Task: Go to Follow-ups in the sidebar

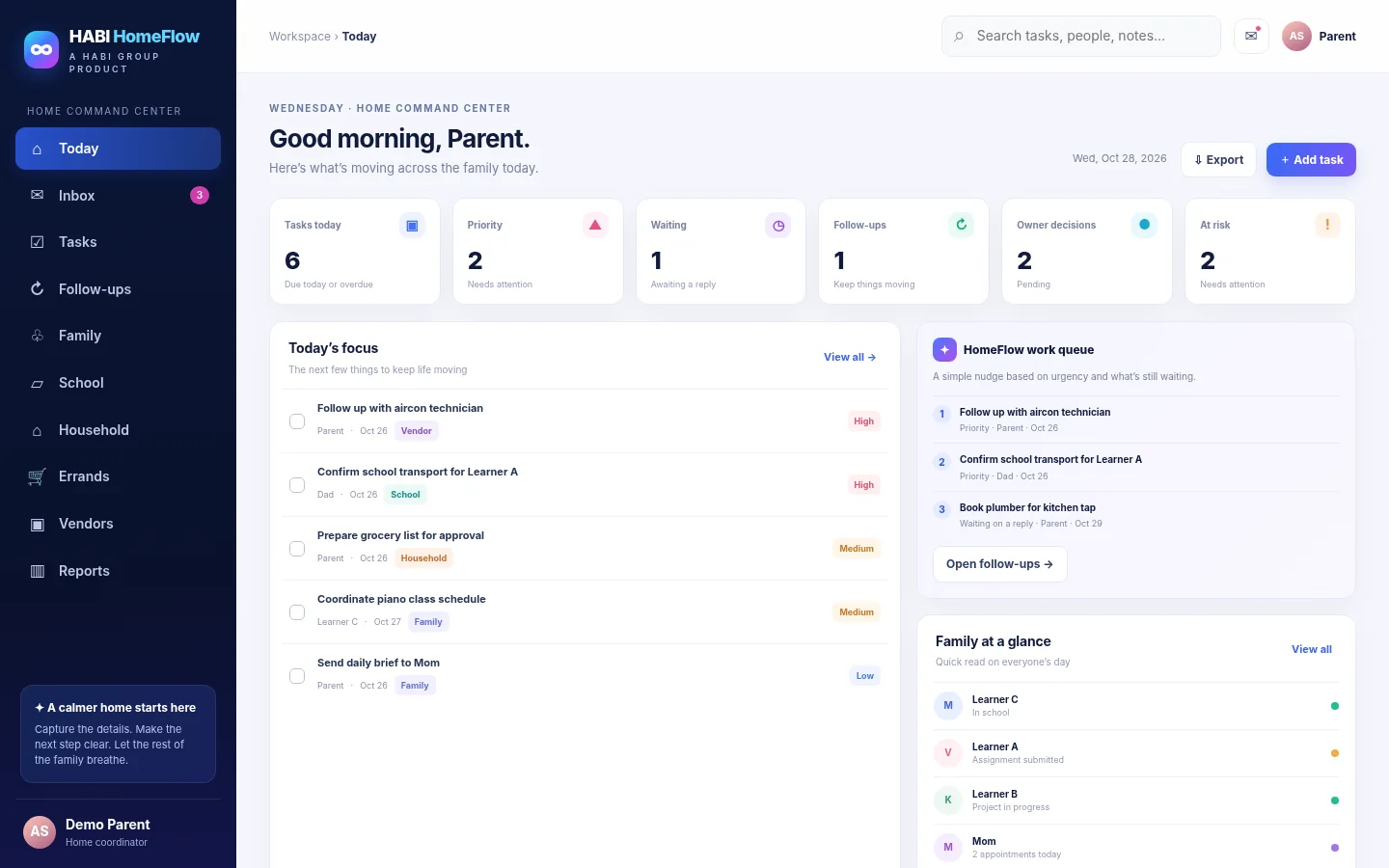Action: coord(118,289)
